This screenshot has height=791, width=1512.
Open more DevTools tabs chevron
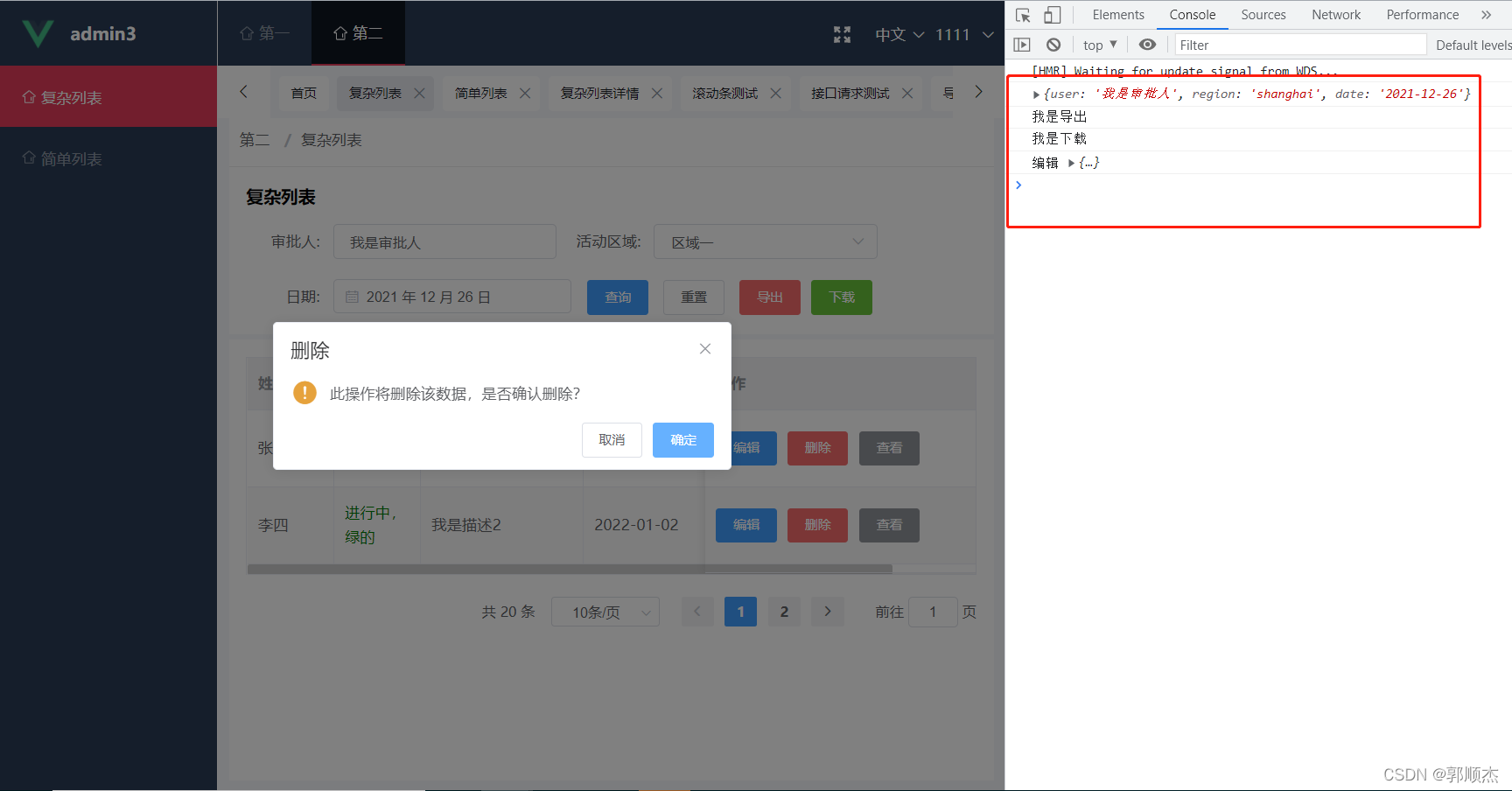pyautogui.click(x=1486, y=15)
